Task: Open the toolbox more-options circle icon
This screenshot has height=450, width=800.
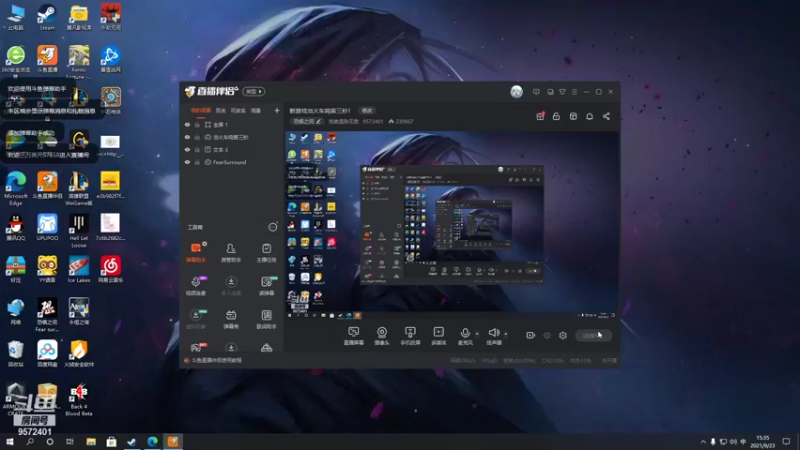Action: click(x=273, y=227)
